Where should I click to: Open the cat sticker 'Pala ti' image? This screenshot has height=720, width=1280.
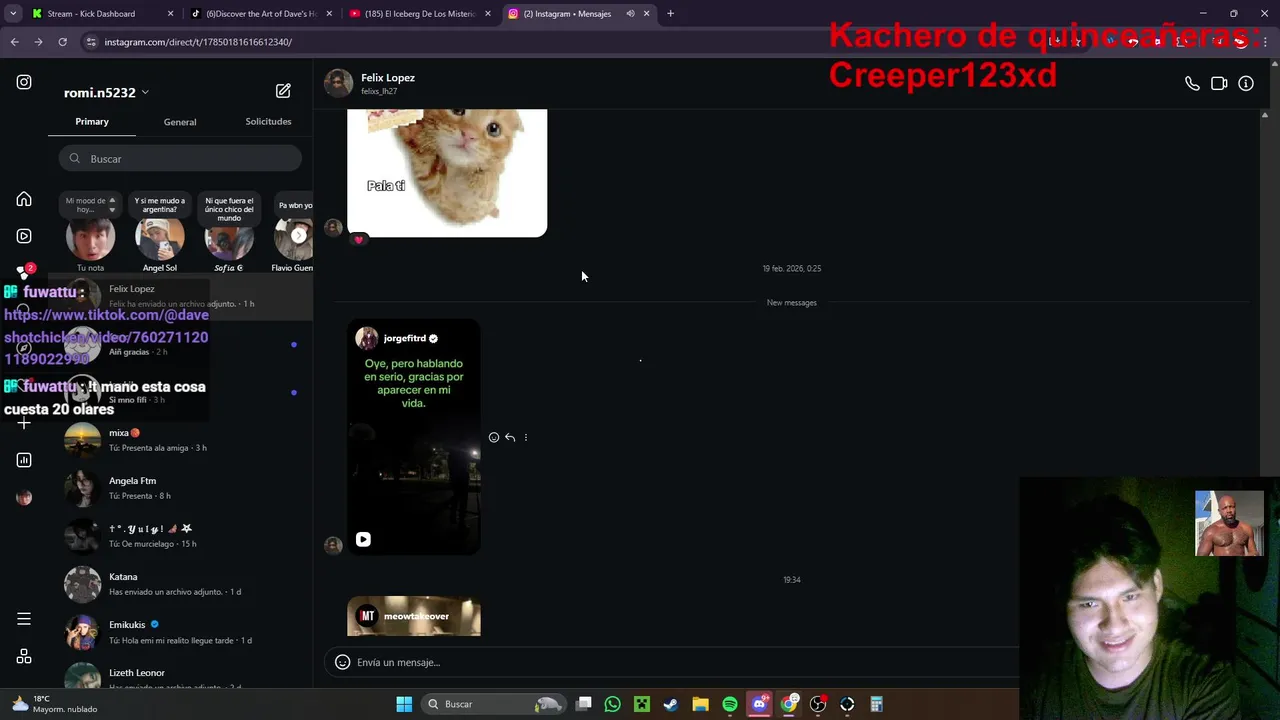447,173
